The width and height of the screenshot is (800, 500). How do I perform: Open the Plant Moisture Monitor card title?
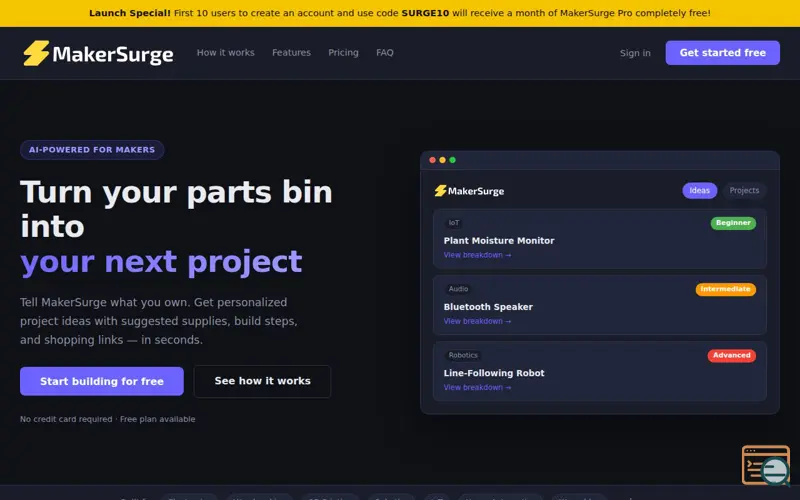(498, 241)
